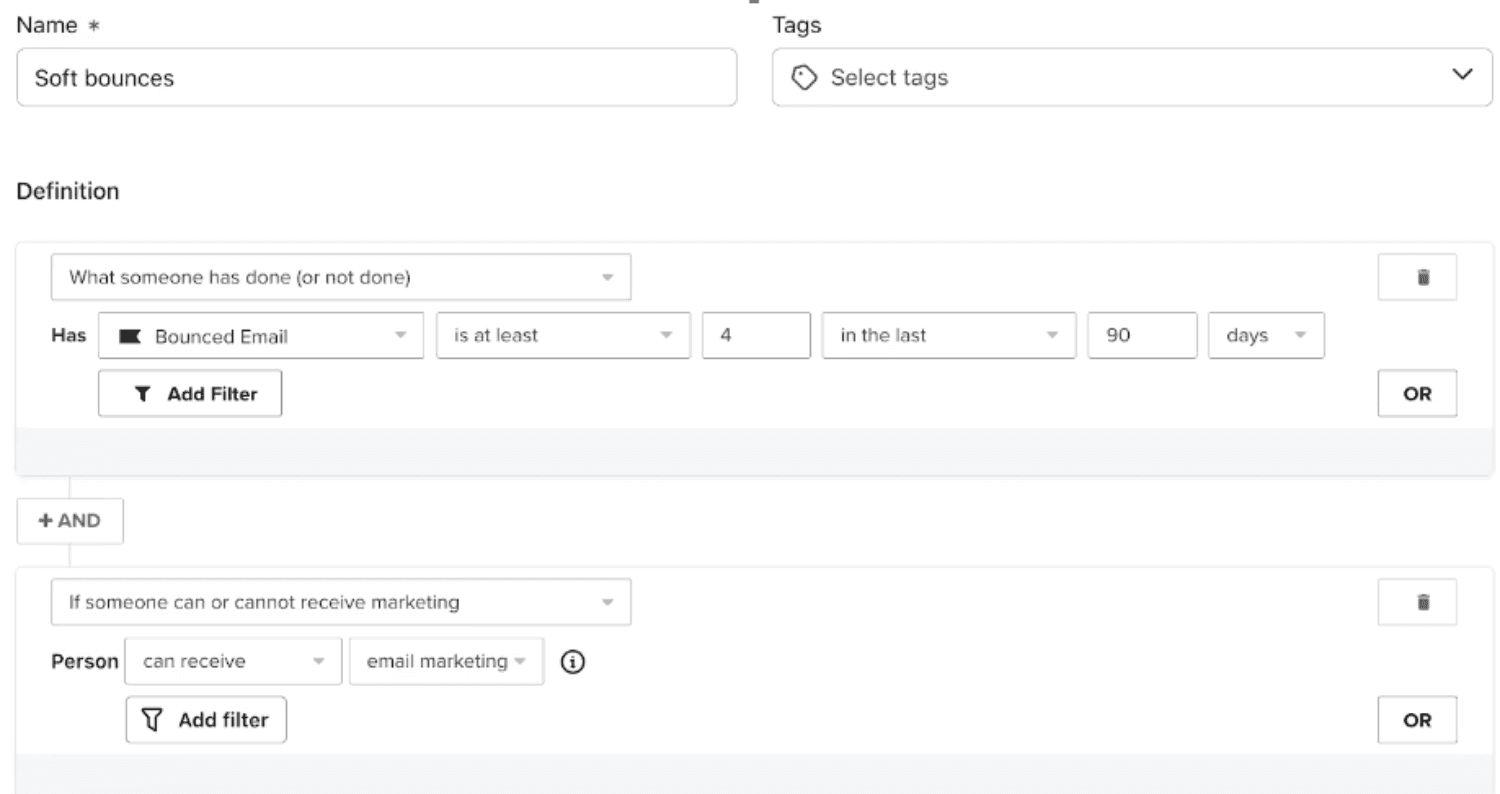Open 'If someone can or cannot receive marketing' dropdown

pos(341,602)
